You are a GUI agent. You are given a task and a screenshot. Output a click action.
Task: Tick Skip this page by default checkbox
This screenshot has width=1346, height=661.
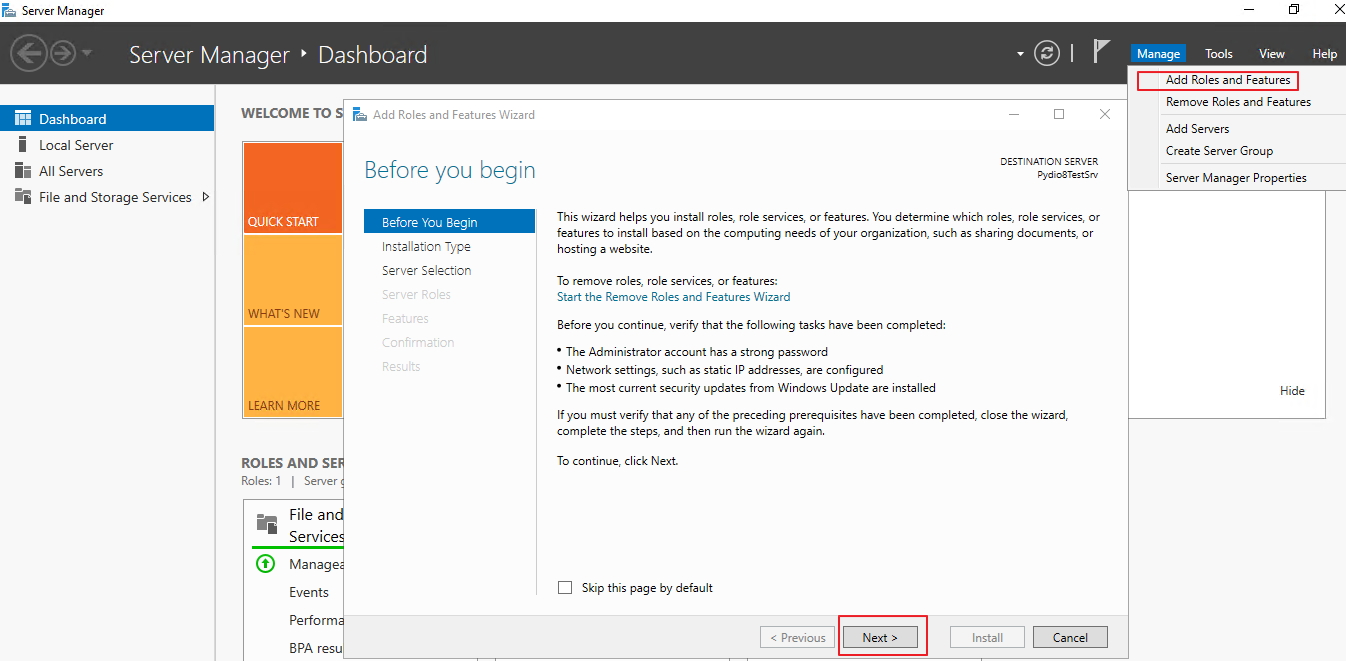pos(565,588)
